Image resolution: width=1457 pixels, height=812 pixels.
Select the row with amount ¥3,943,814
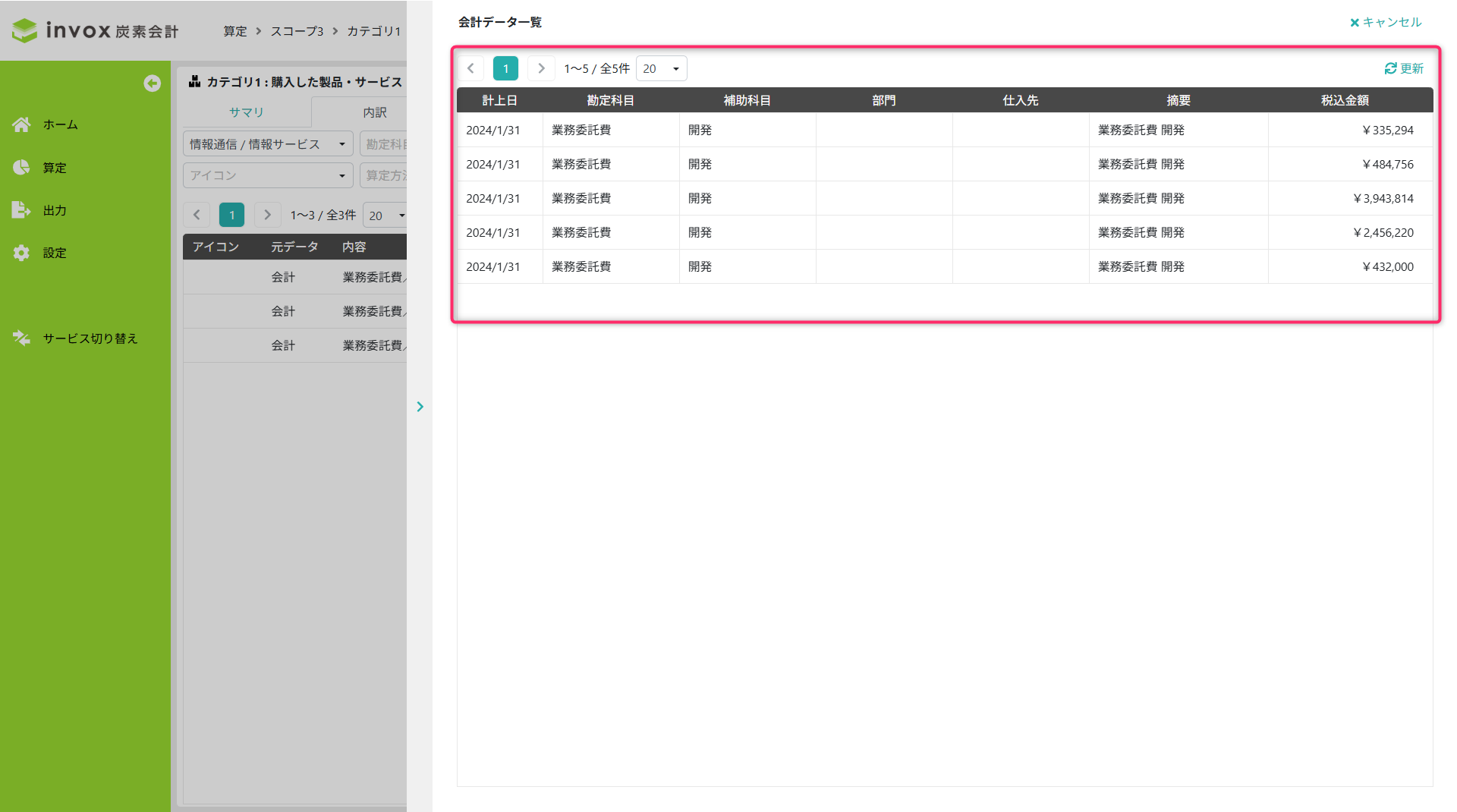point(945,198)
